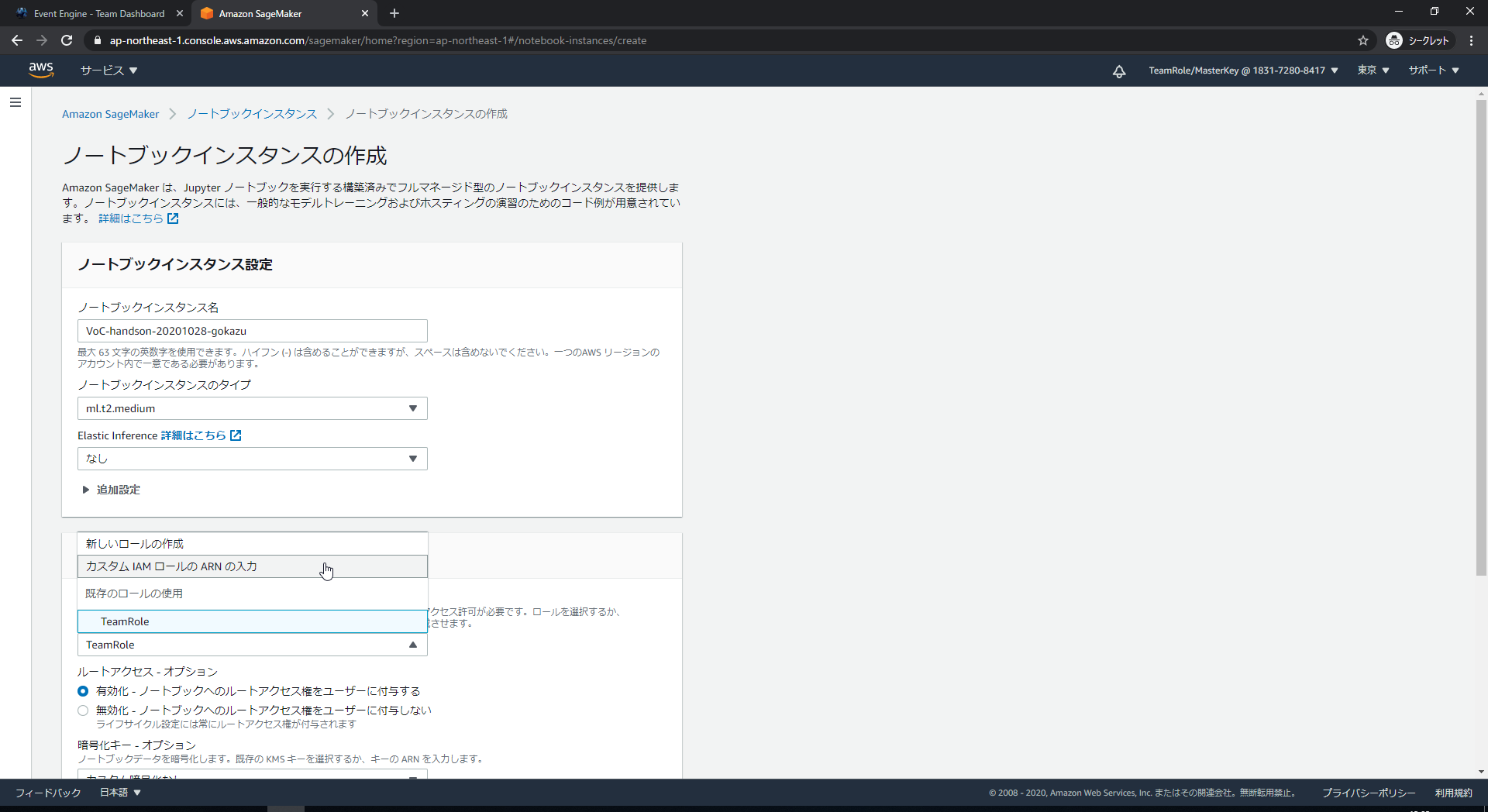Screen dimensions: 1488x812
Task: Click scrollbar down arrow
Action: click(x=1481, y=772)
